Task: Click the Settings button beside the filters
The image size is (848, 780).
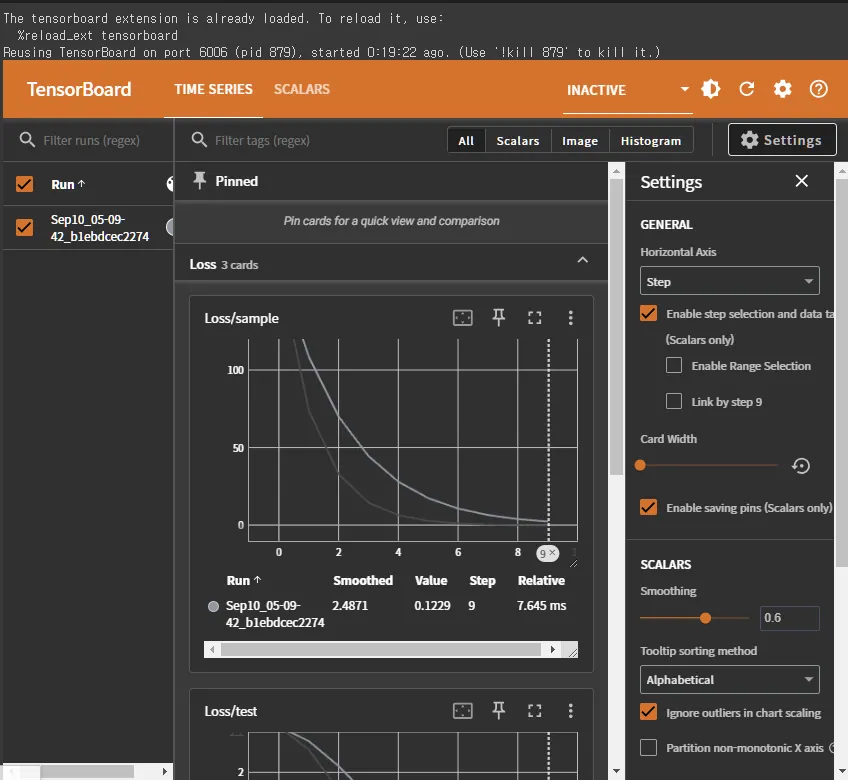Action: click(x=781, y=140)
